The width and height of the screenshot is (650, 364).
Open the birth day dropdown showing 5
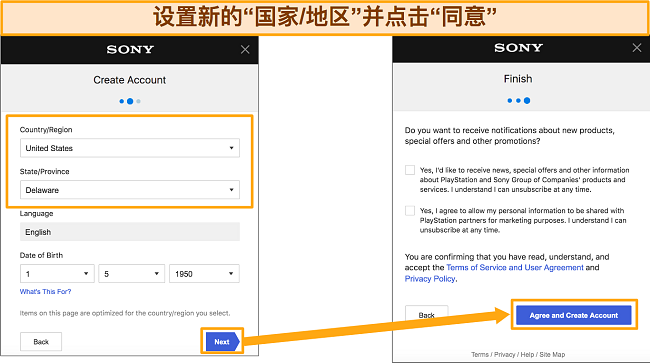coord(131,274)
